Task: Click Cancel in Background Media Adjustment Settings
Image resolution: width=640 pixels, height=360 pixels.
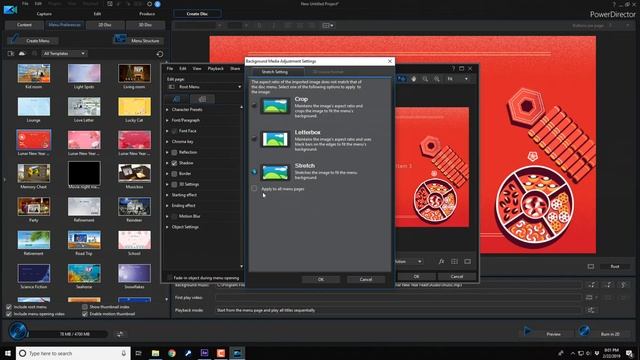Action: 366,279
